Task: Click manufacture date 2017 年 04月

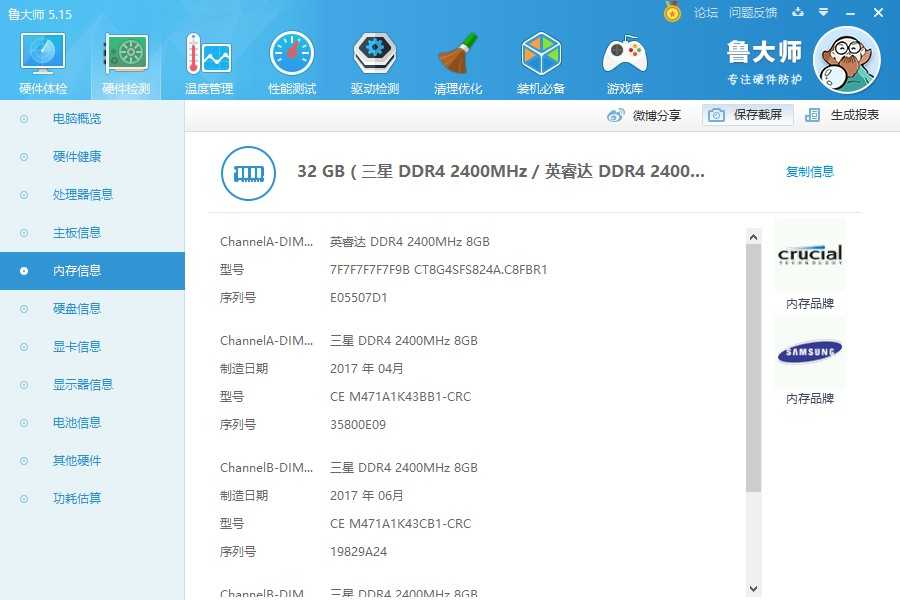Action: pos(366,369)
